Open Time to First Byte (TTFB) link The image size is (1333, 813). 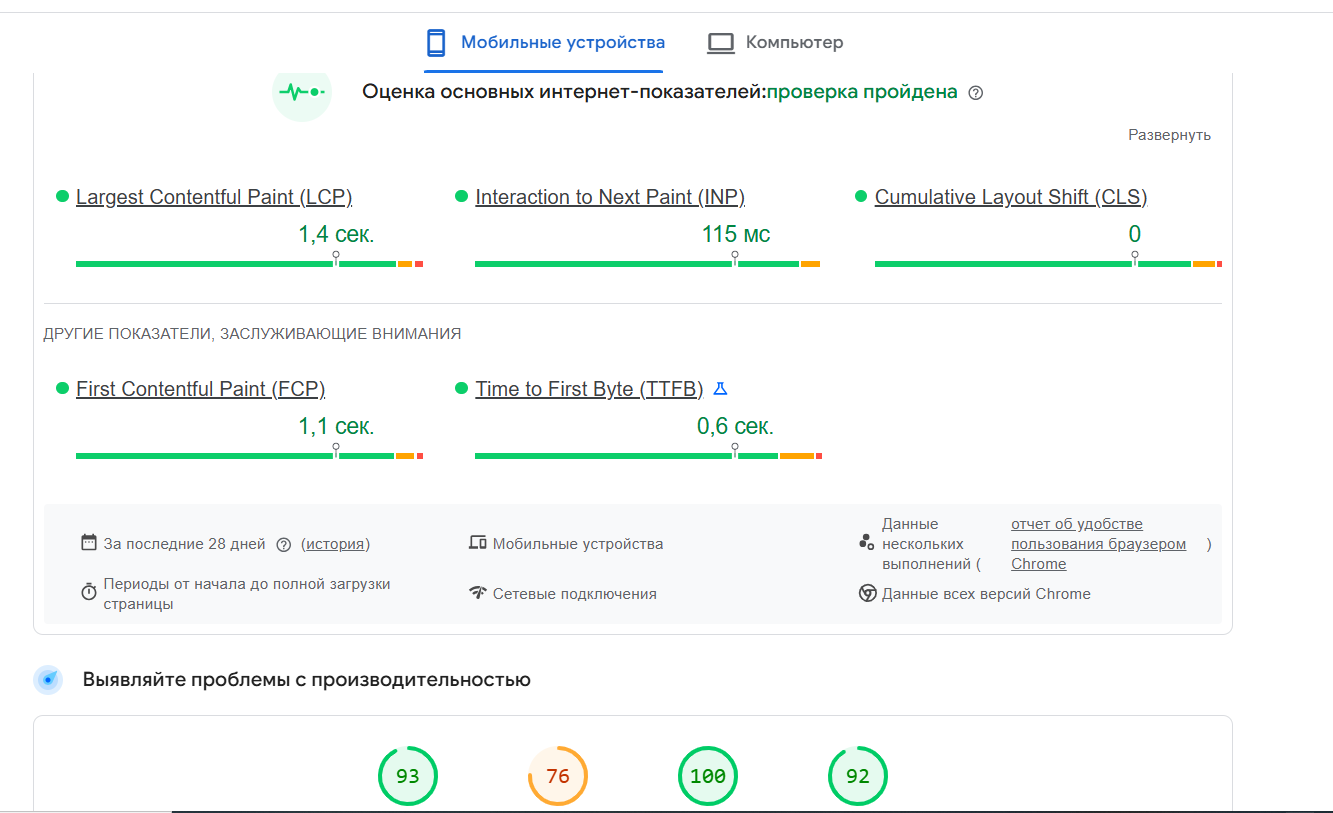(x=589, y=389)
